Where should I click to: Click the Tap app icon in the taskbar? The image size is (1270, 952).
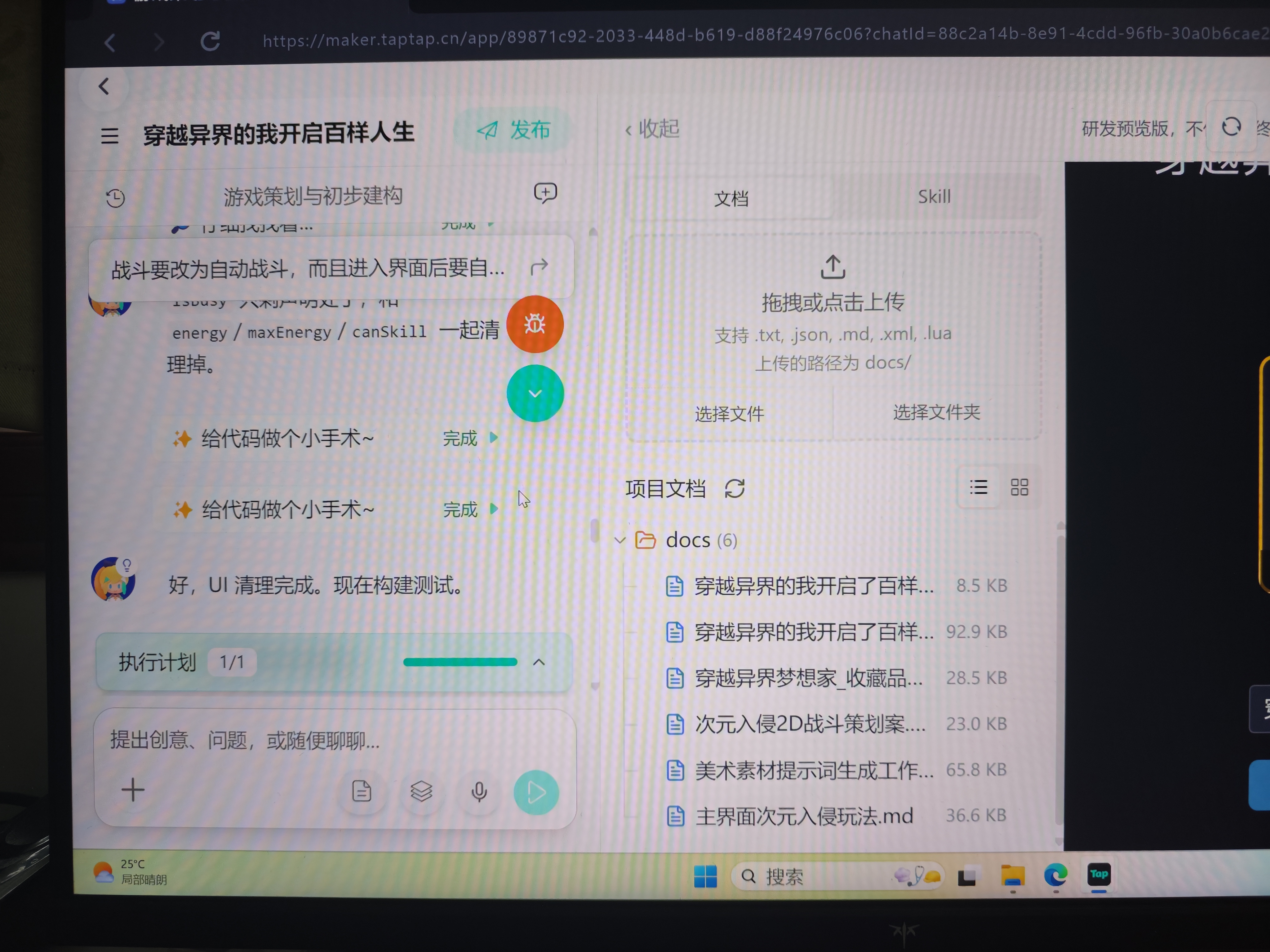[1098, 875]
